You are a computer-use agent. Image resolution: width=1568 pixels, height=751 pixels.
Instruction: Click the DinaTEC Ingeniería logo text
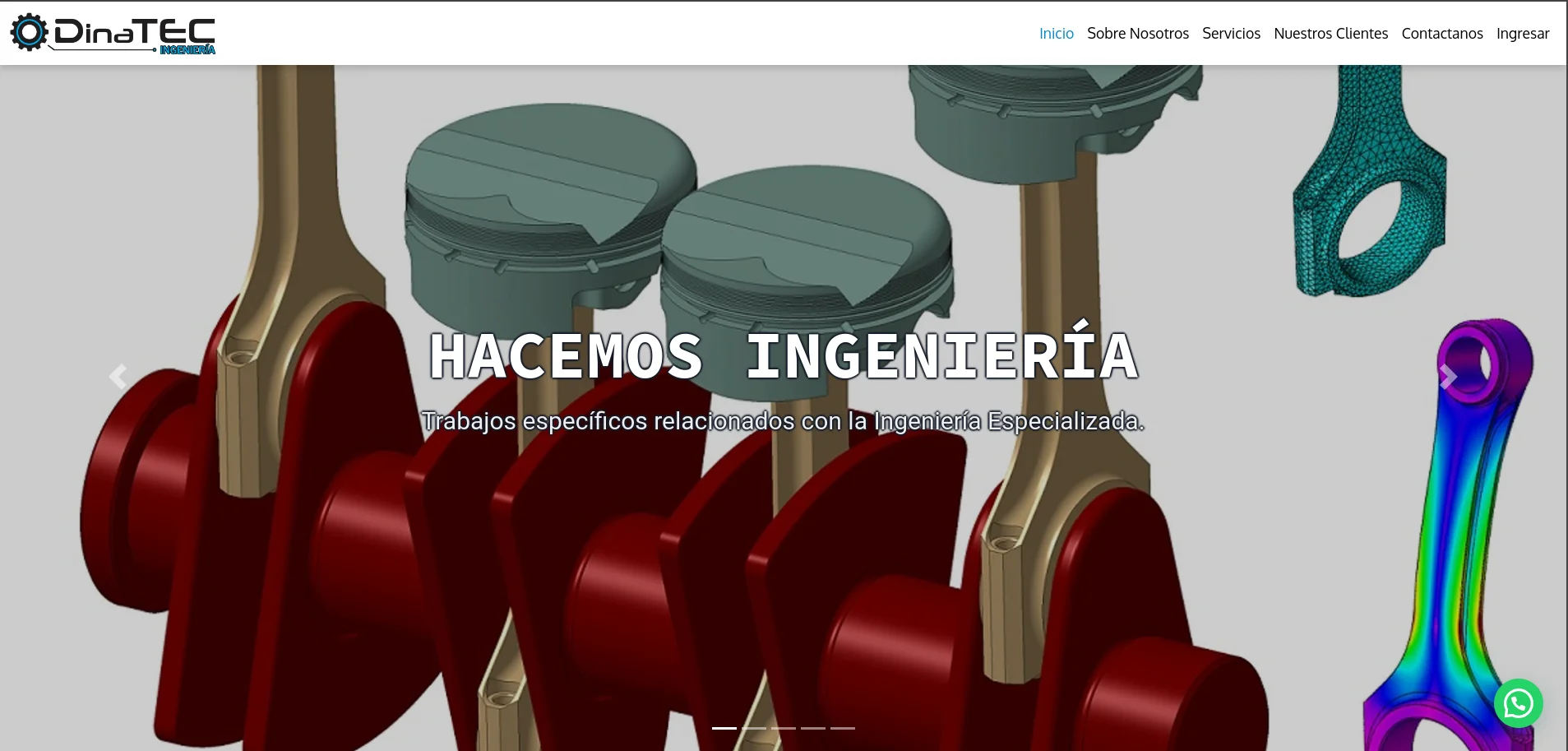(x=135, y=35)
